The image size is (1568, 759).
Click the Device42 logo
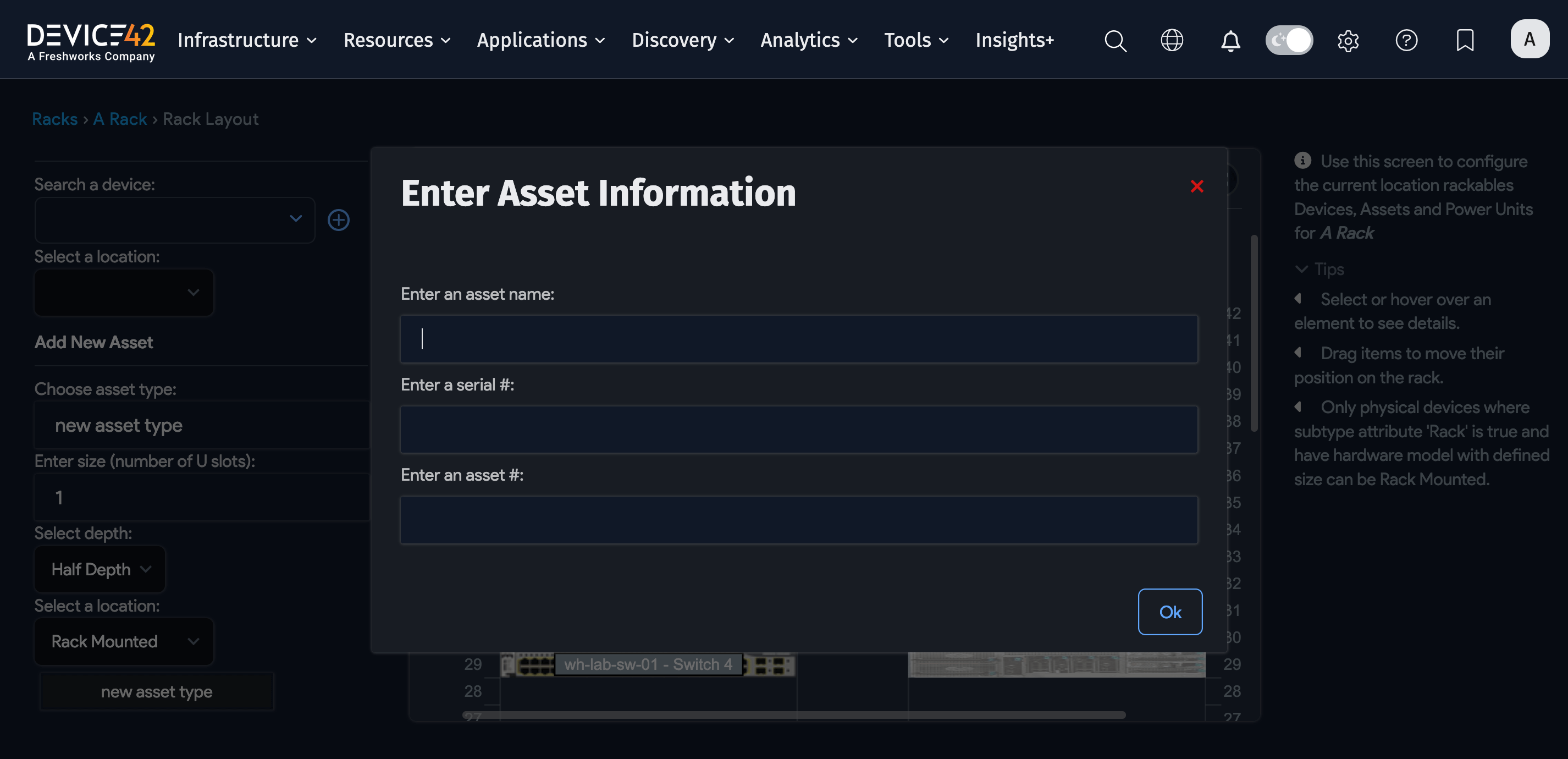click(91, 40)
